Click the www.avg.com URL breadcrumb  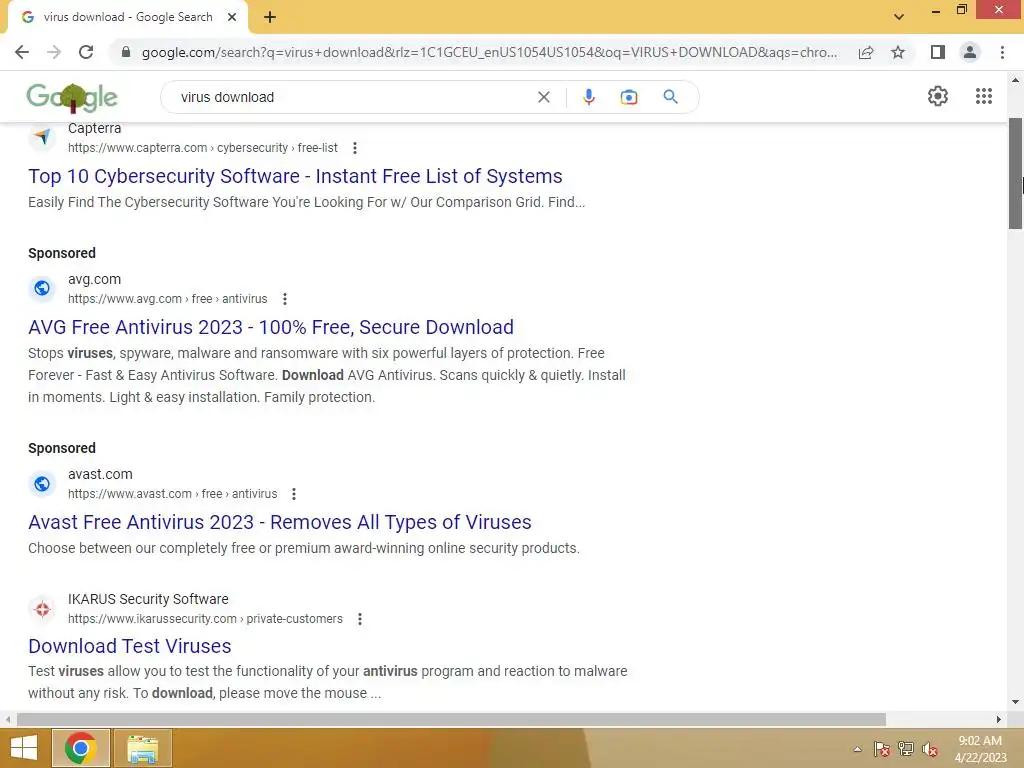click(x=168, y=299)
